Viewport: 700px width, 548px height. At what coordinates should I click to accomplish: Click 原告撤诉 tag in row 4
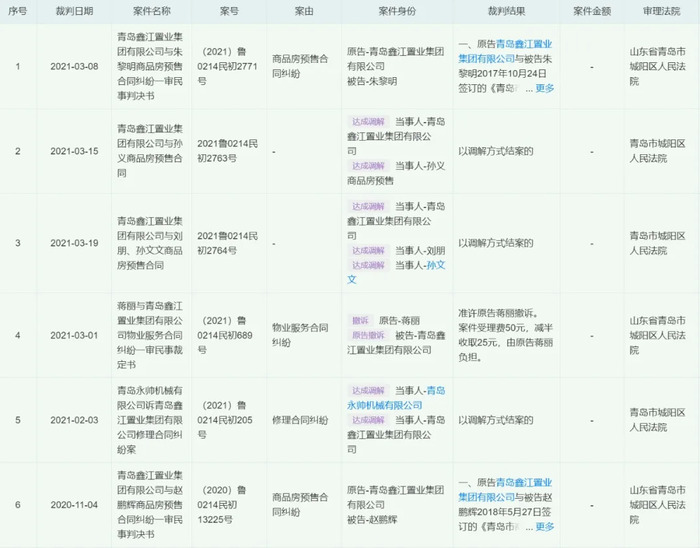click(x=368, y=335)
